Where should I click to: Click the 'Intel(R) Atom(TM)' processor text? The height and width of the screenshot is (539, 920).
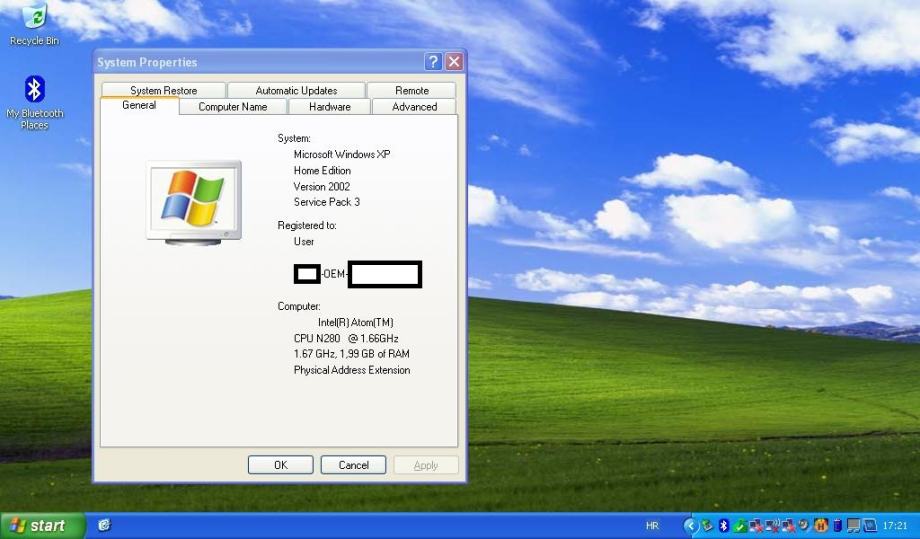pyautogui.click(x=356, y=323)
